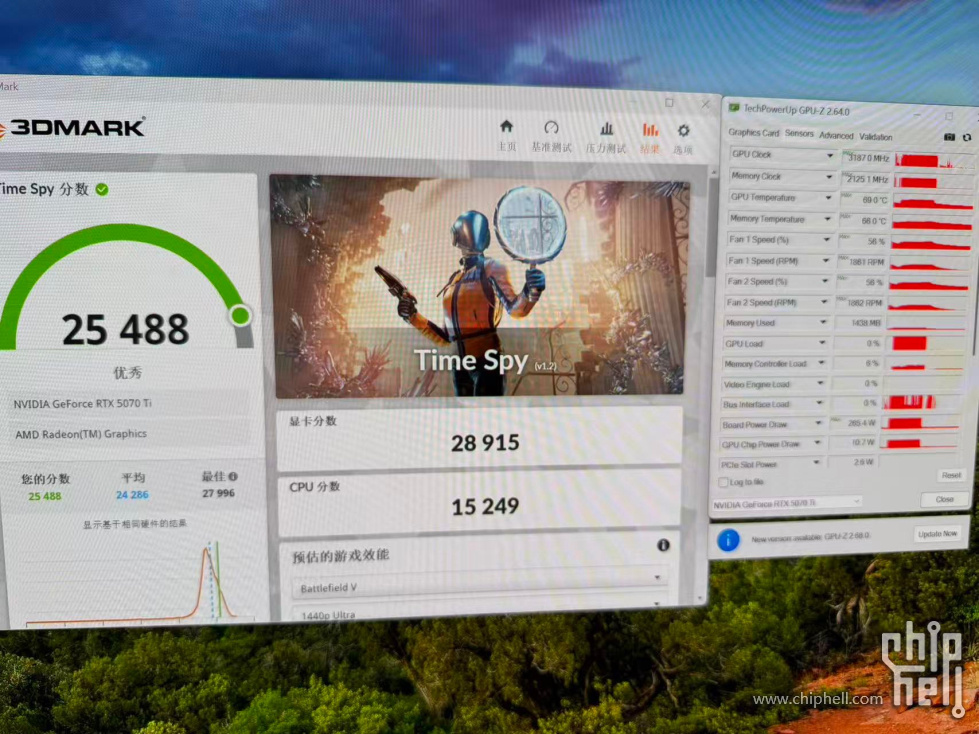Switch to the Advanced tab
The image size is (979, 734).
(836, 135)
